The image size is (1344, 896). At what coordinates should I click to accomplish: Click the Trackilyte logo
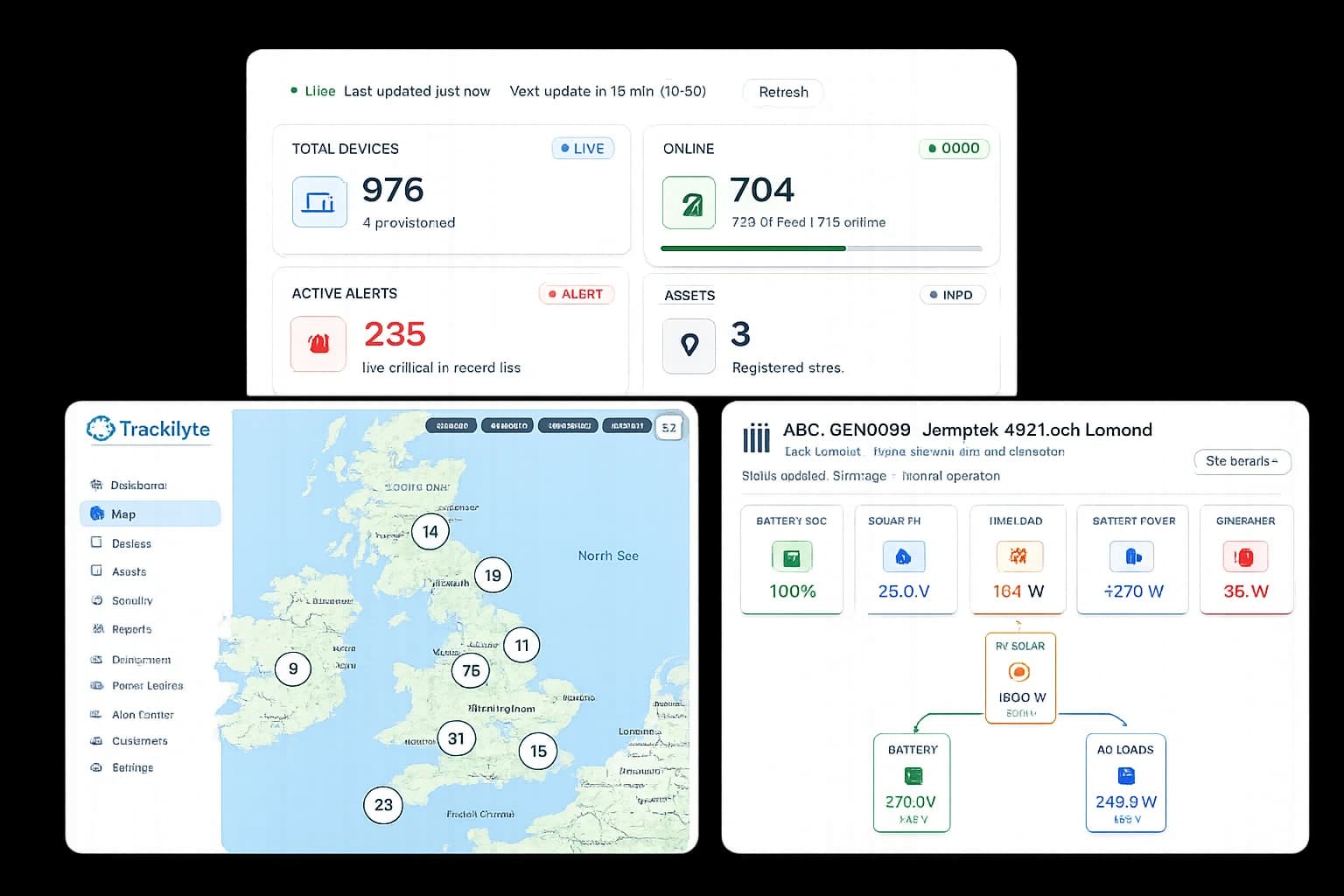pyautogui.click(x=148, y=429)
